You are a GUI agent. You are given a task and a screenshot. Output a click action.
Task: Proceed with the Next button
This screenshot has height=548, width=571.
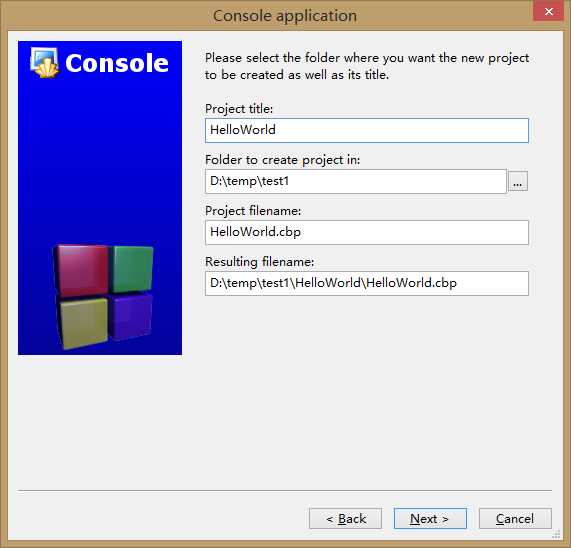(430, 519)
